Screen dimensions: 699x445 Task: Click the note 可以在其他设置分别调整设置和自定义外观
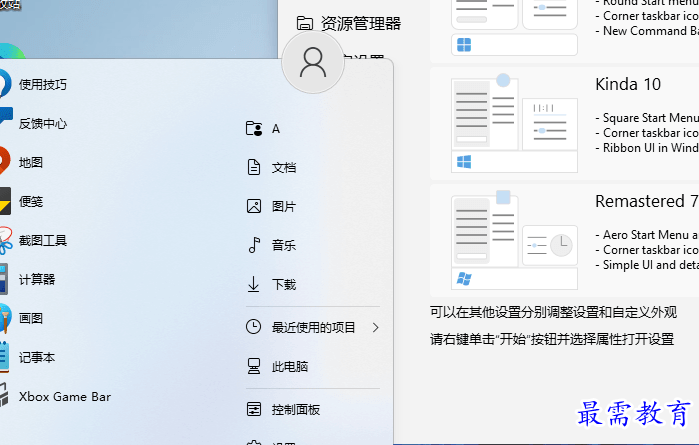click(553, 312)
